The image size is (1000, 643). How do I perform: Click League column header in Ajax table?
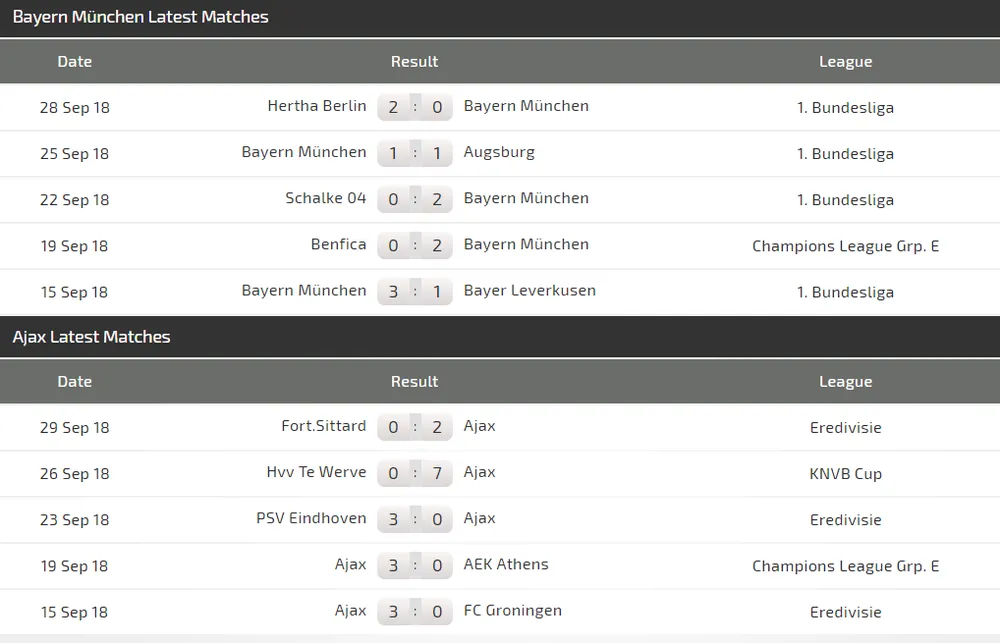tap(845, 382)
